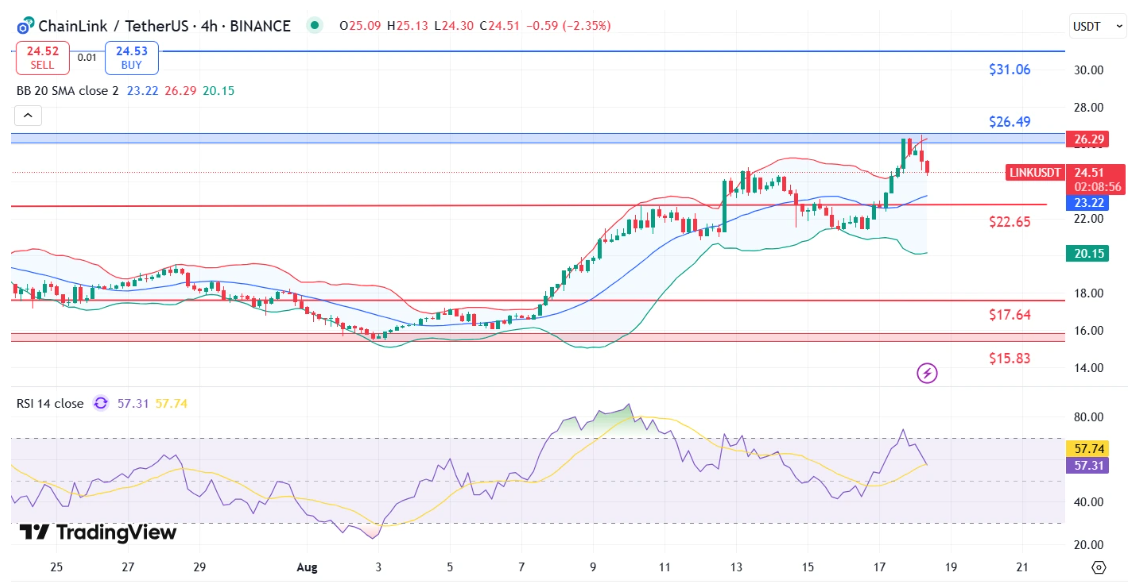Click the $17.64 support label
The image size is (1132, 586).
point(1009,315)
